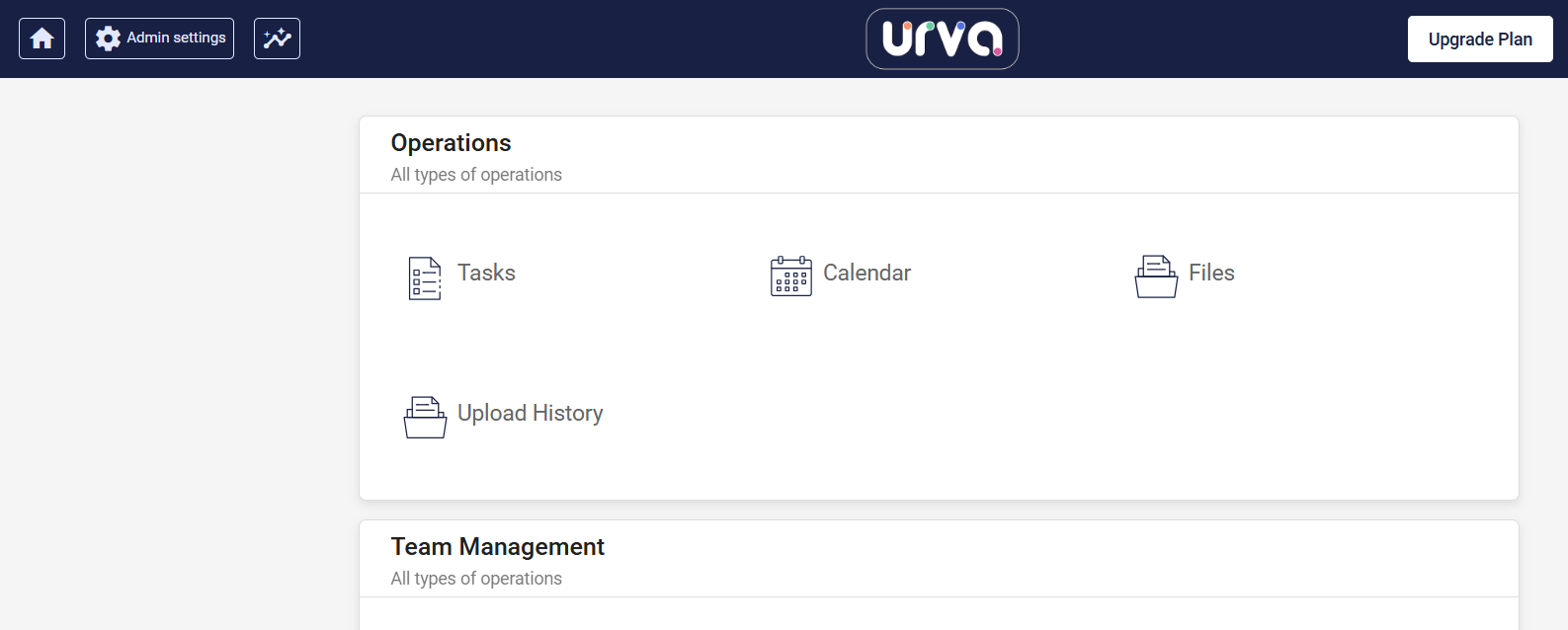Click the Upload History tray icon
This screenshot has height=630, width=1568.
425,417
